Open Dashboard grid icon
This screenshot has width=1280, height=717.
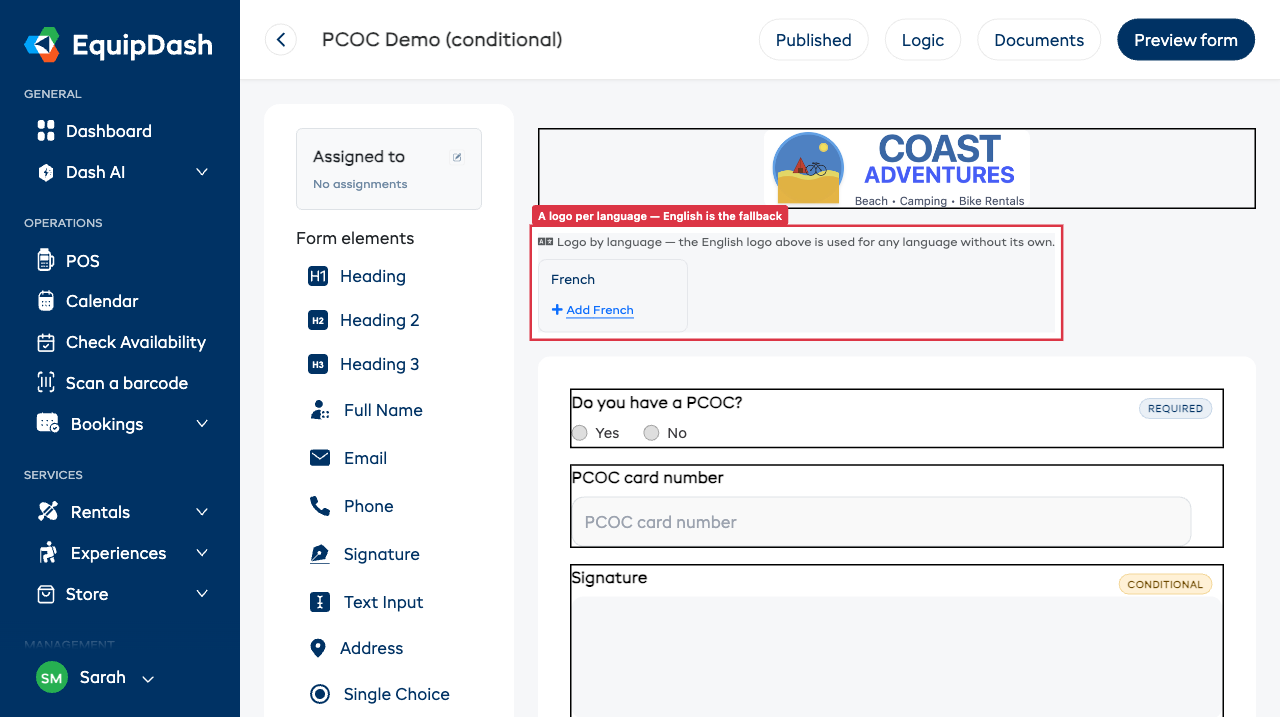coord(46,131)
